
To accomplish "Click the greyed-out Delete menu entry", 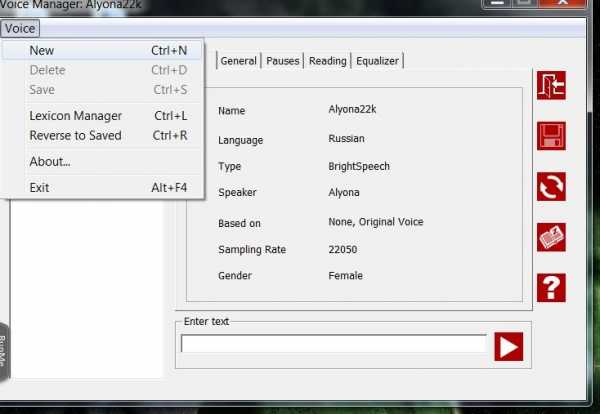I will (x=47, y=70).
